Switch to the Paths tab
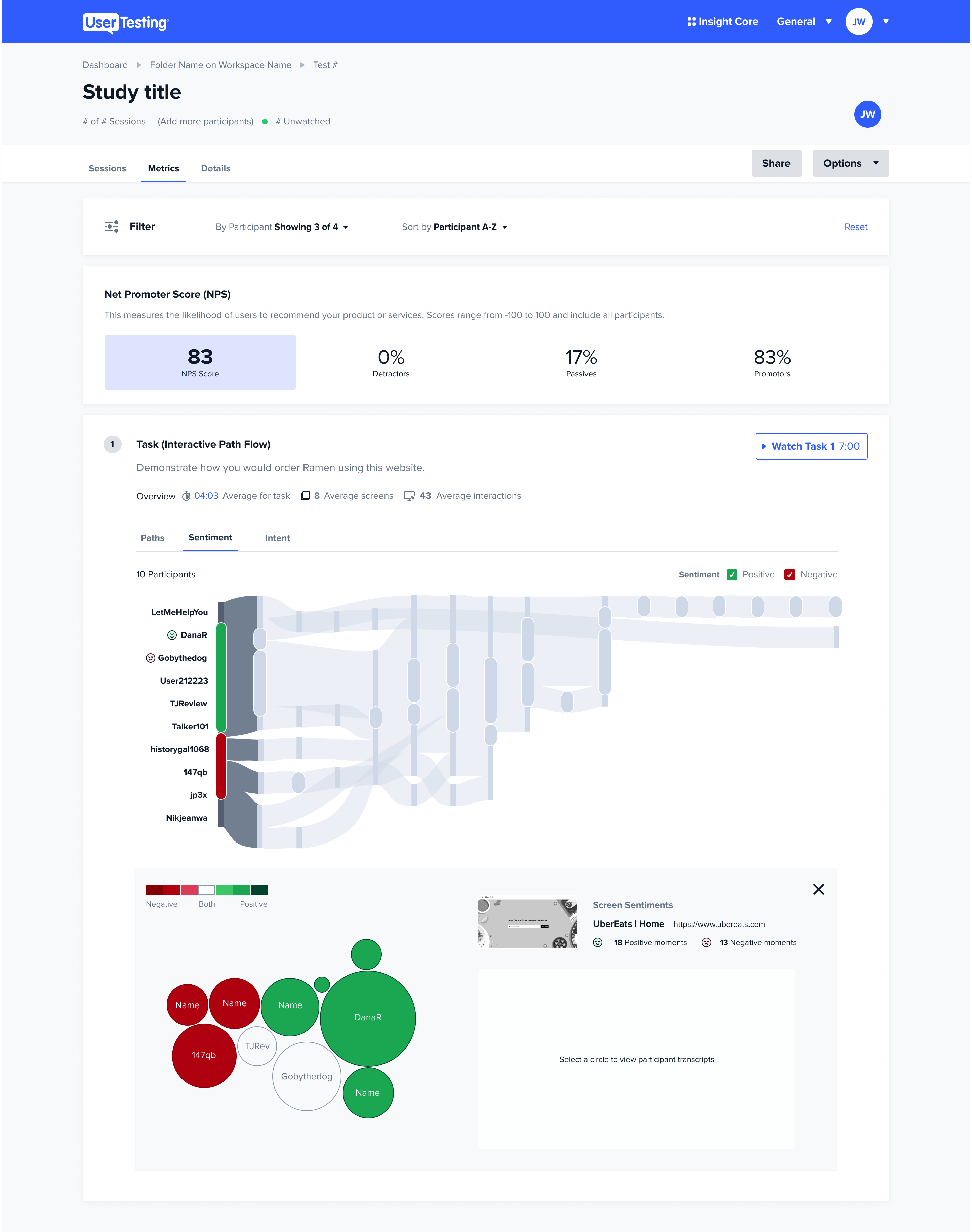972x1232 pixels. pos(152,538)
